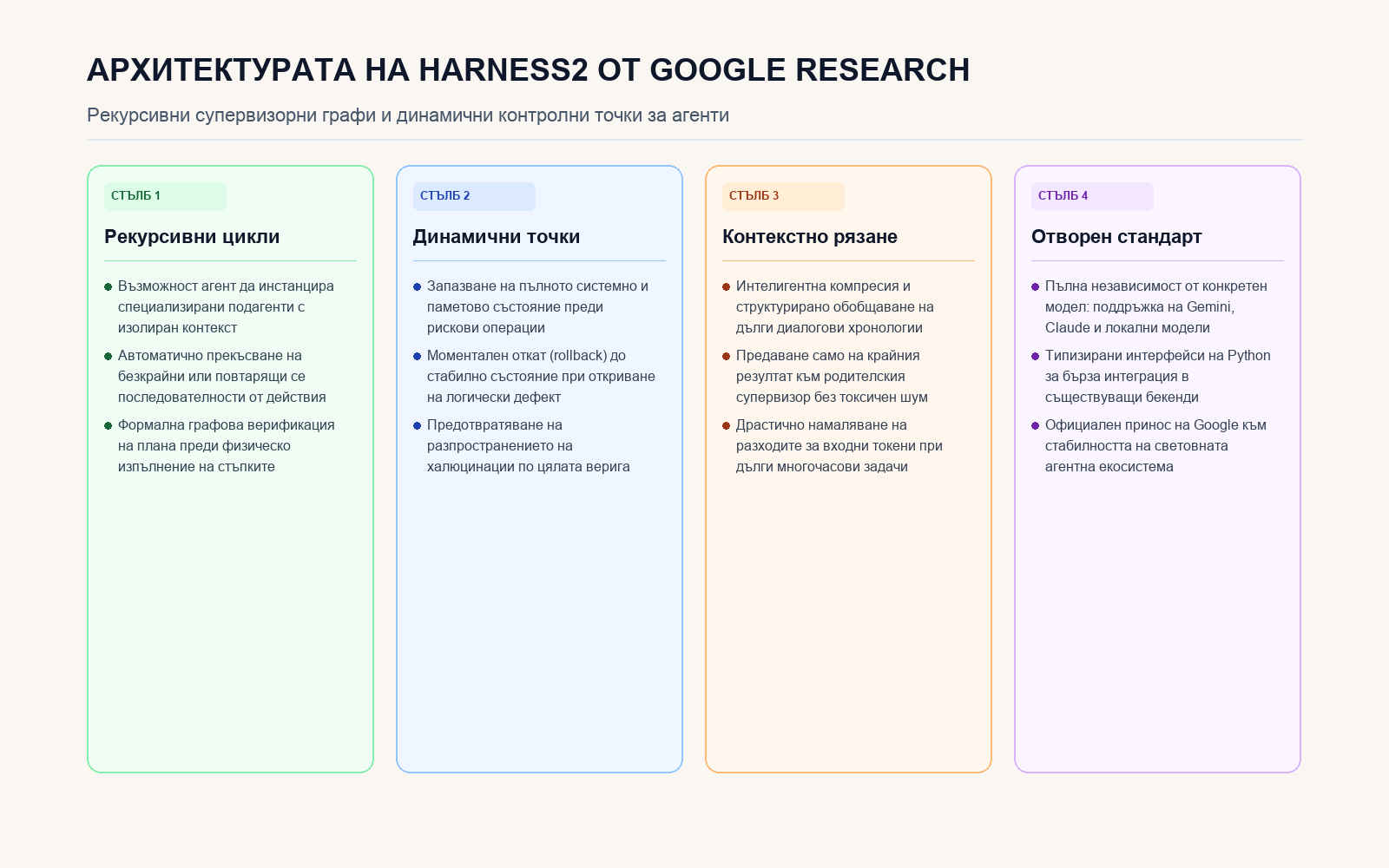The image size is (1389, 868).
Task: Click blue bullet dot beside Запазване на пълното
Action: click(x=418, y=286)
